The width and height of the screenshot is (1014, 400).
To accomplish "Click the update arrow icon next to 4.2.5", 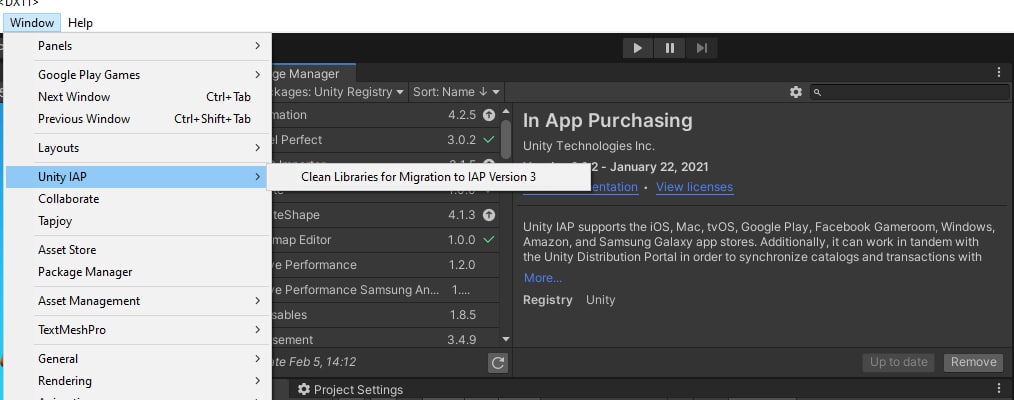I will tap(490, 115).
